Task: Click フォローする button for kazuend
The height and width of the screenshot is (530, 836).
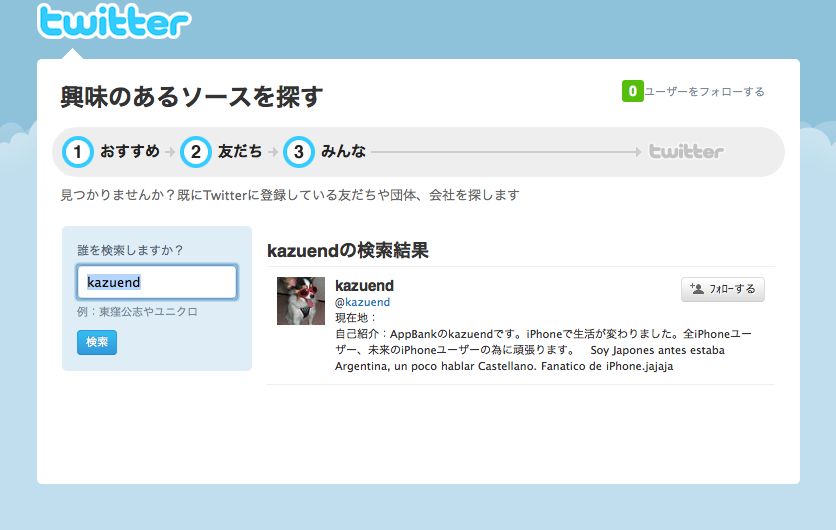Action: (x=722, y=290)
